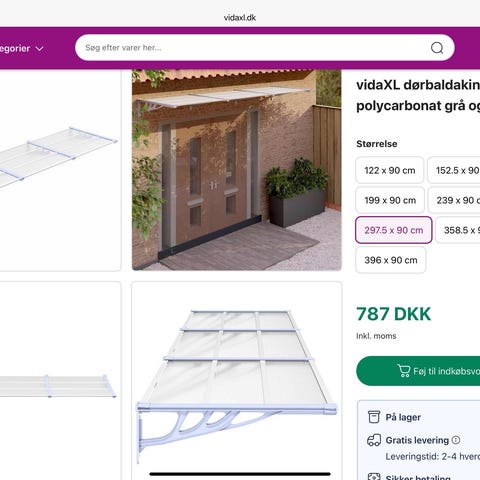Open the canopy bracket close-up image
This screenshot has height=480, width=480.
[237, 381]
